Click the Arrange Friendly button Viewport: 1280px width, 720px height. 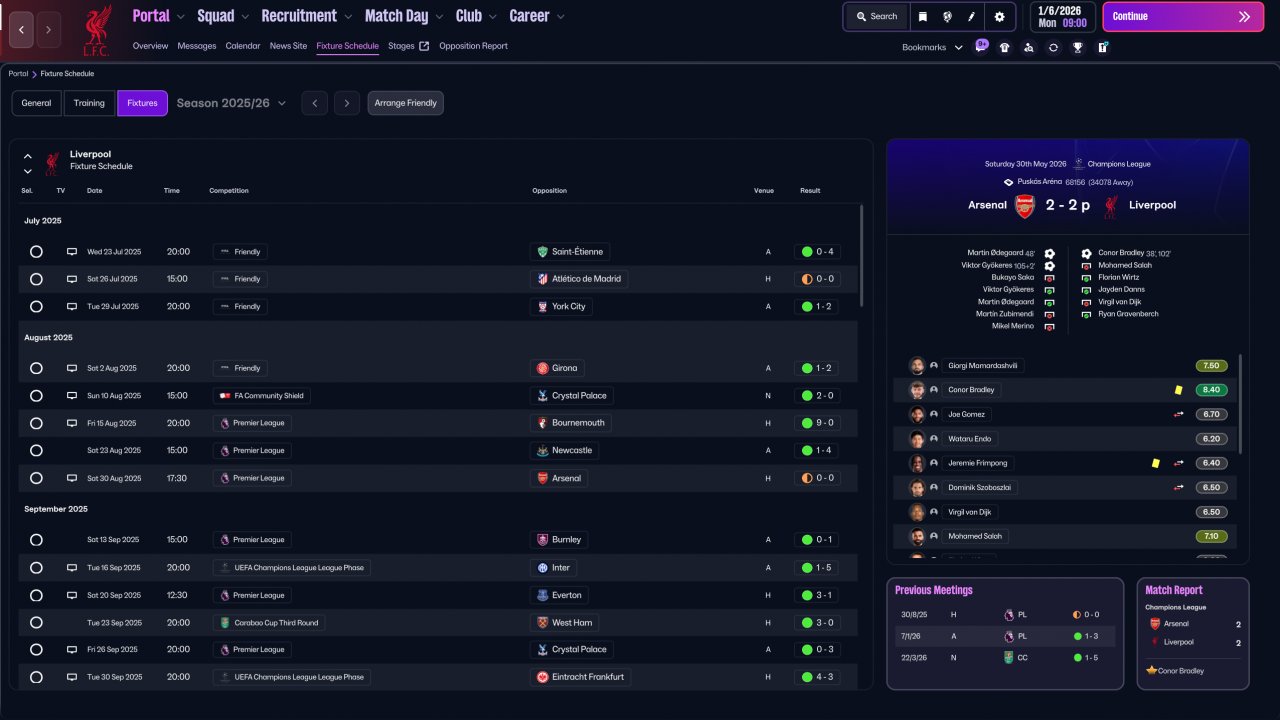(406, 103)
